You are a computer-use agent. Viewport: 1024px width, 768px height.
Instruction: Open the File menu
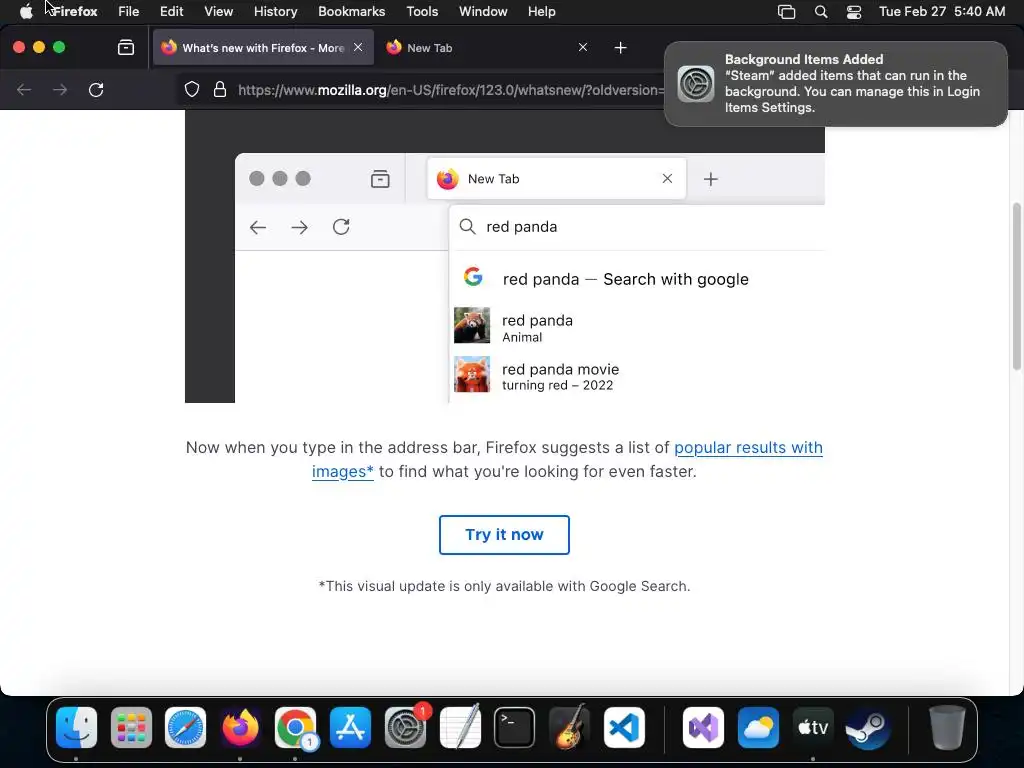pos(129,12)
